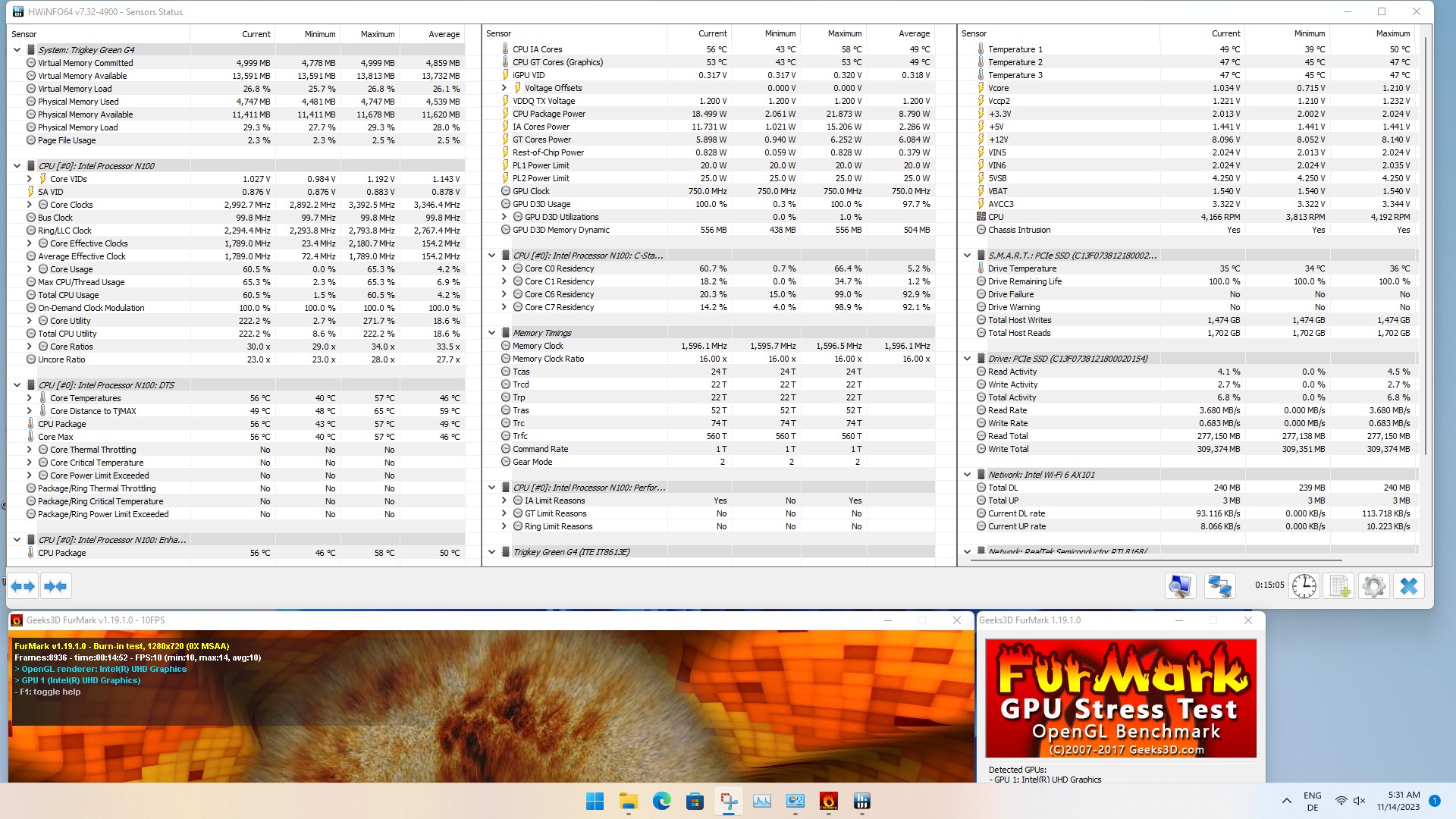1456x819 pixels.
Task: Close sensors with the blue X icon
Action: click(1408, 586)
